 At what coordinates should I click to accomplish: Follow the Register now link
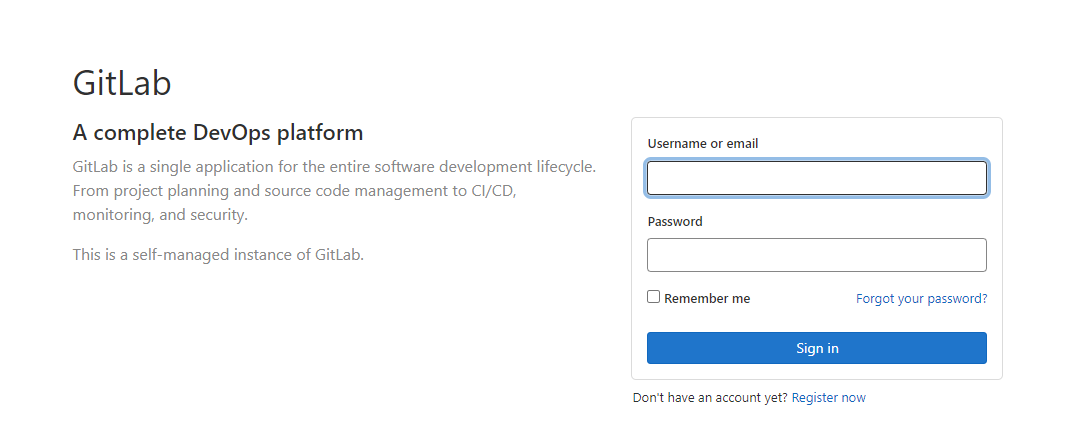(828, 398)
